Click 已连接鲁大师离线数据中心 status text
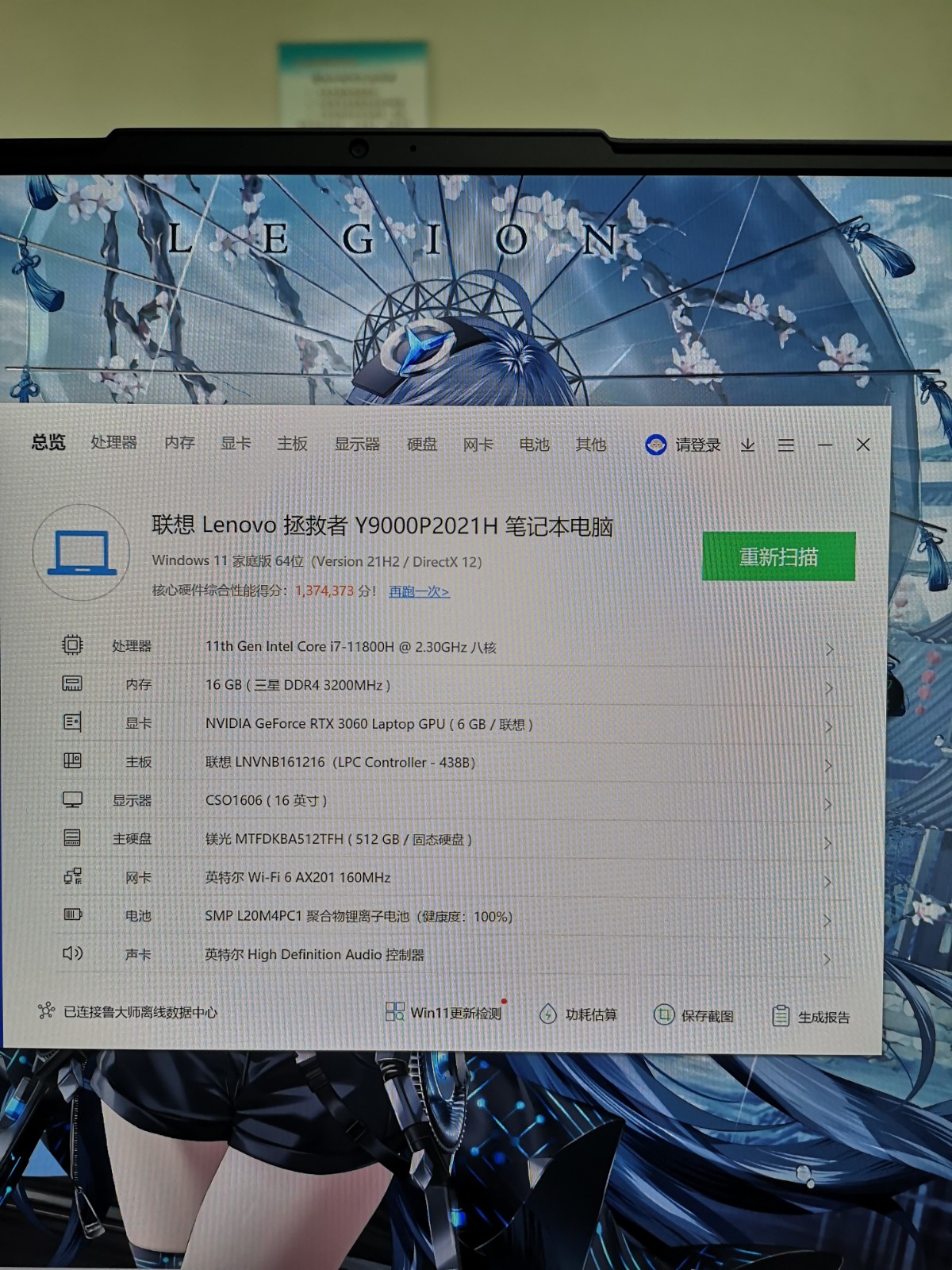The height and width of the screenshot is (1270, 952). click(x=140, y=1012)
